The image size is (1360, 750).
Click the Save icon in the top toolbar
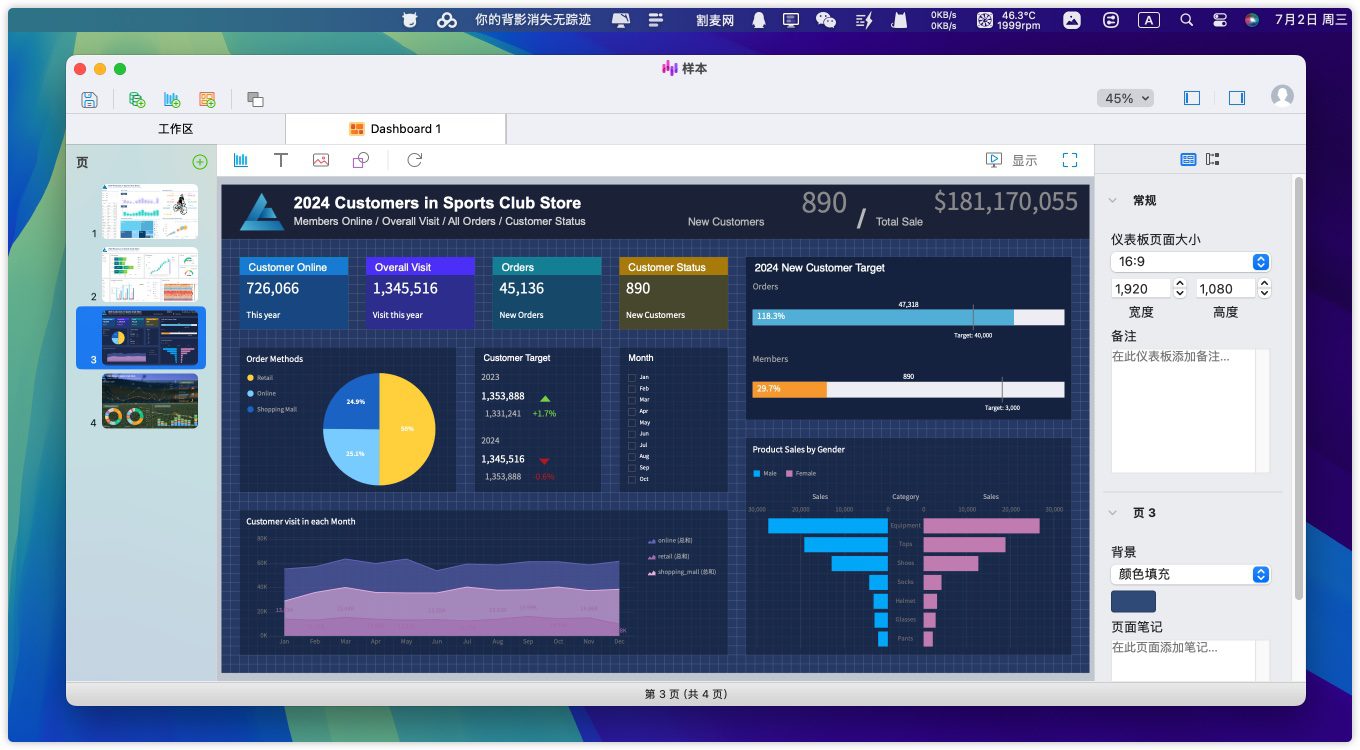coord(89,99)
